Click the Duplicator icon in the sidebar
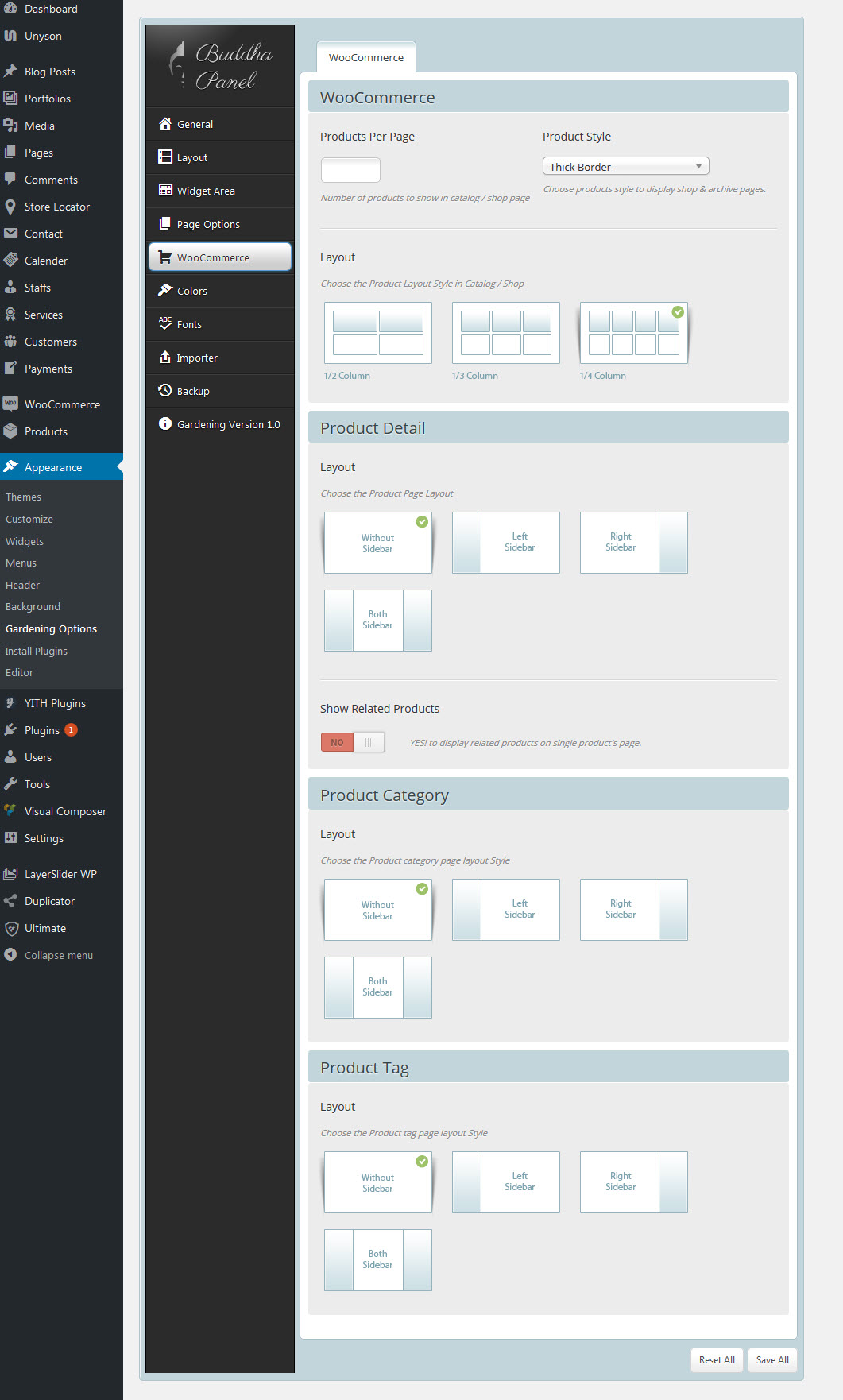Viewport: 843px width, 1400px height. 10,901
